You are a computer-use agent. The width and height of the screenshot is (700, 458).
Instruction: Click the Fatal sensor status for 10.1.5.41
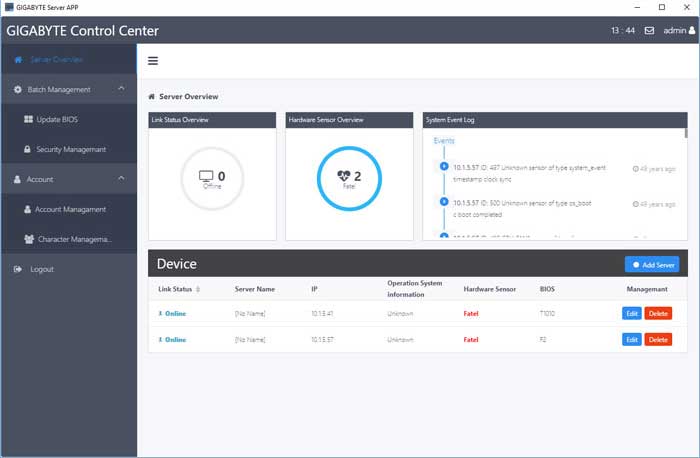[471, 313]
